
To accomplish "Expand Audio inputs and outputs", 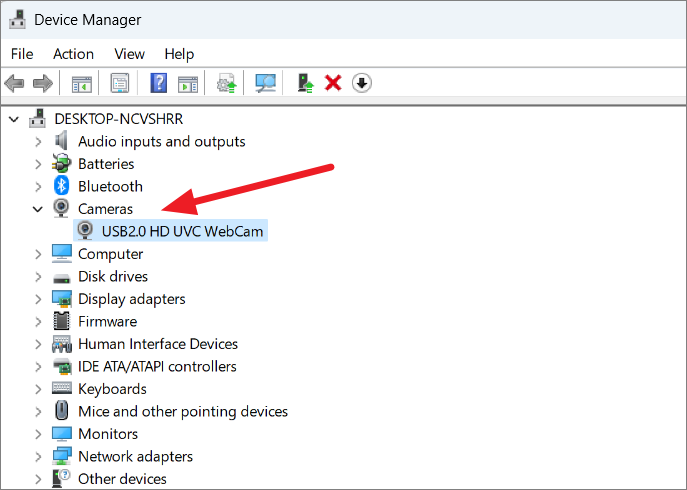I will click(x=39, y=142).
